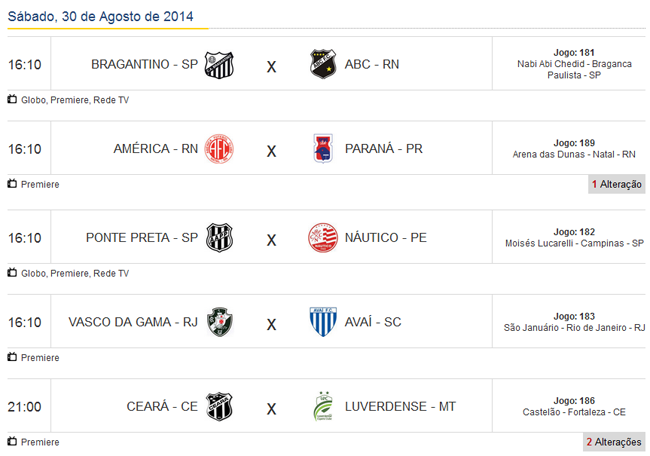Click the BRAGANTINO - SP team name
This screenshot has width=650, height=456.
click(144, 65)
